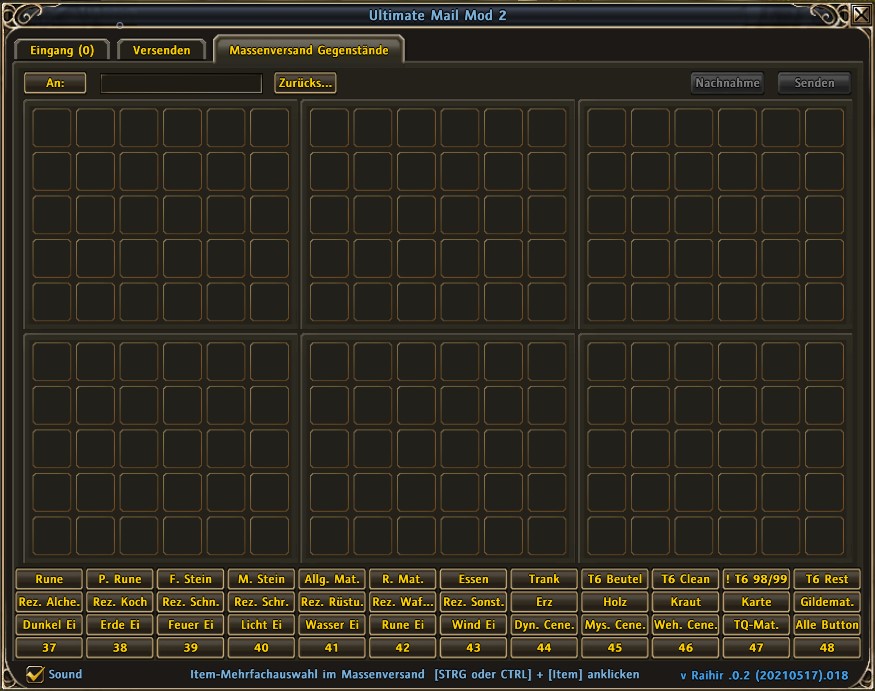
Task: Click the Nachnahme button
Action: tap(727, 83)
